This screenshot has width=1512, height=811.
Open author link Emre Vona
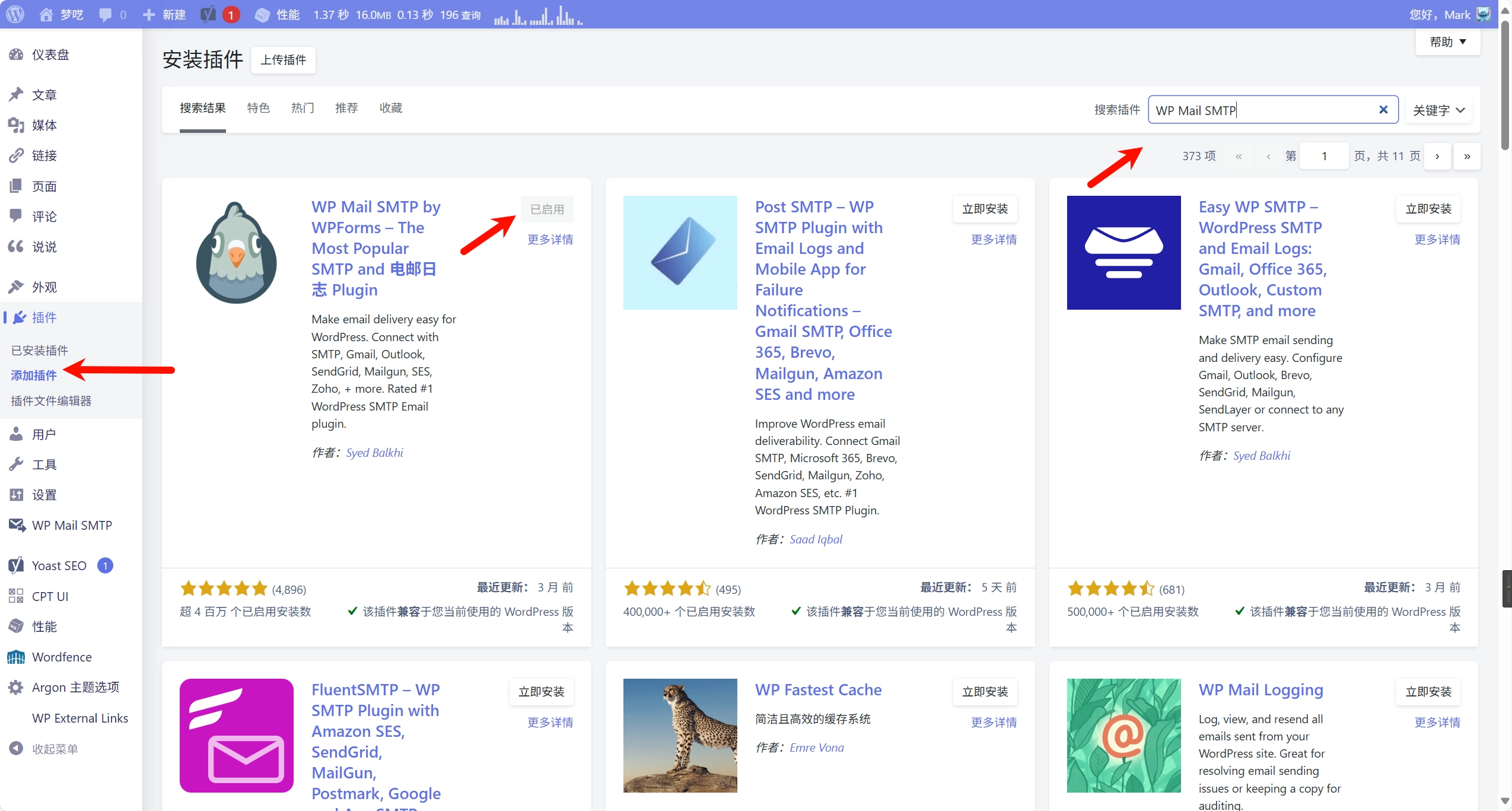817,748
